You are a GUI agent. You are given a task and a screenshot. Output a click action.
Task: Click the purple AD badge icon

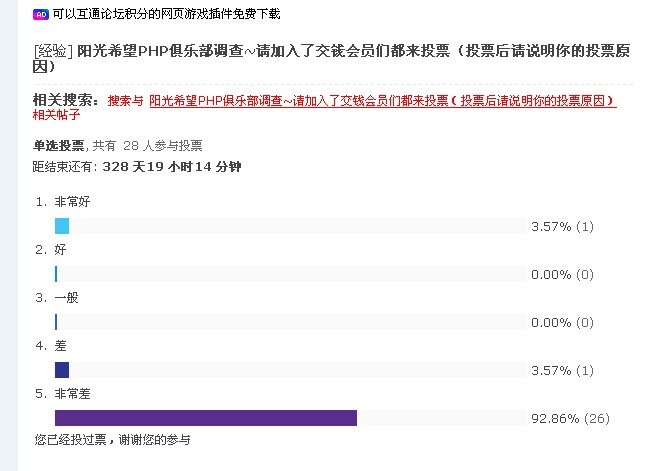coord(41,14)
